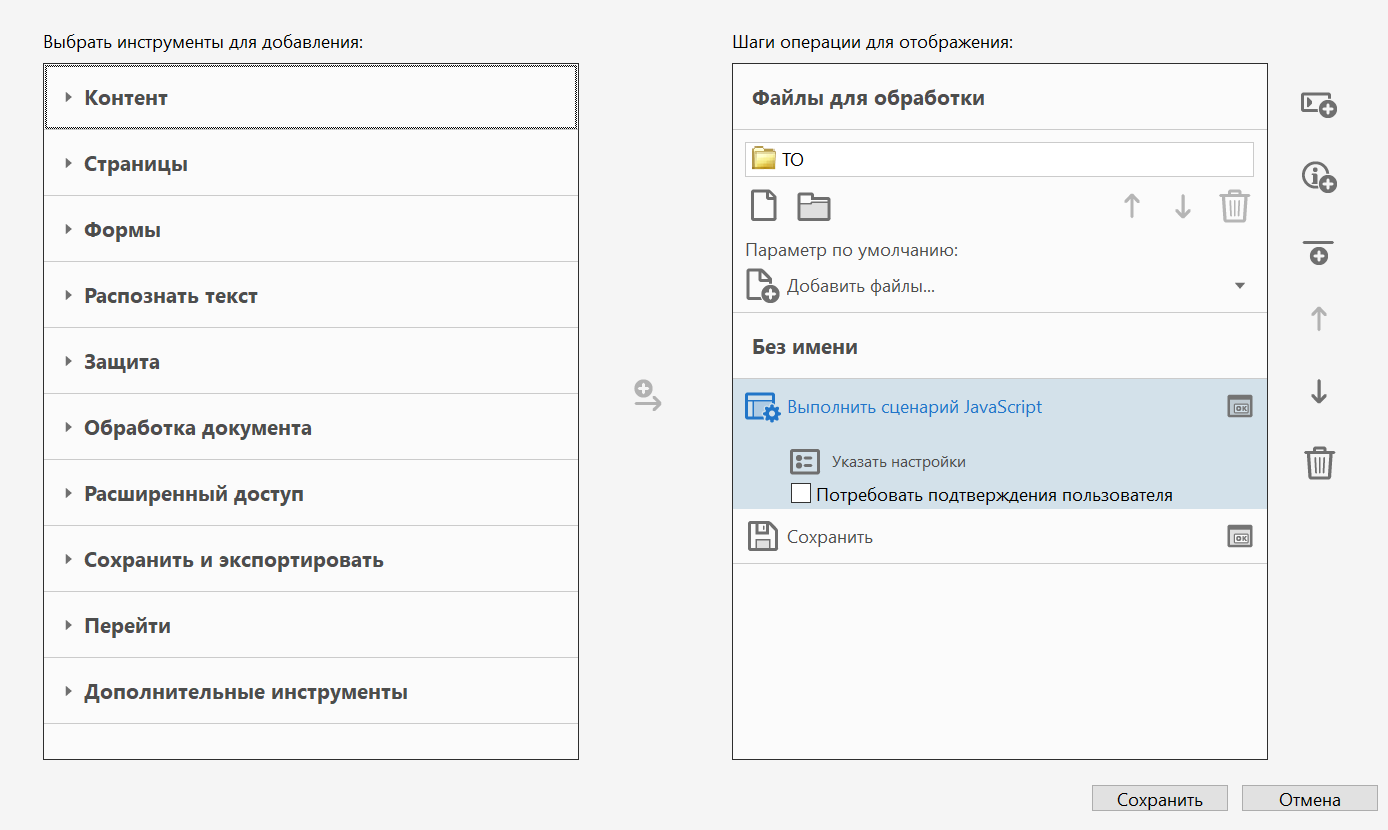The image size is (1388, 830).
Task: Select the 'Сохранить' step in the list
Action: (829, 537)
